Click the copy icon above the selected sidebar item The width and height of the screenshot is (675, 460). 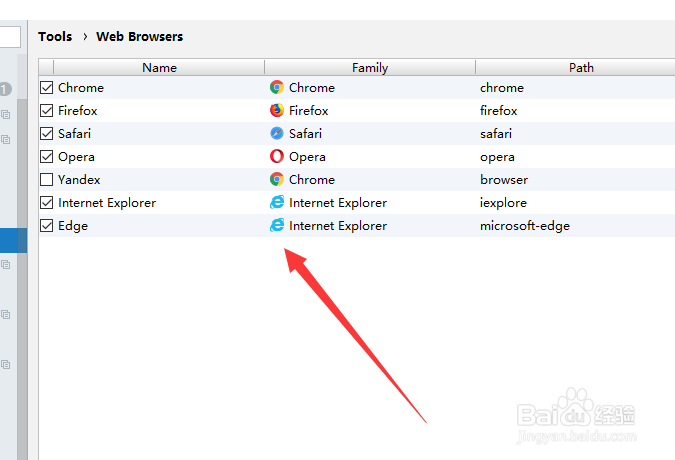(x=6, y=139)
